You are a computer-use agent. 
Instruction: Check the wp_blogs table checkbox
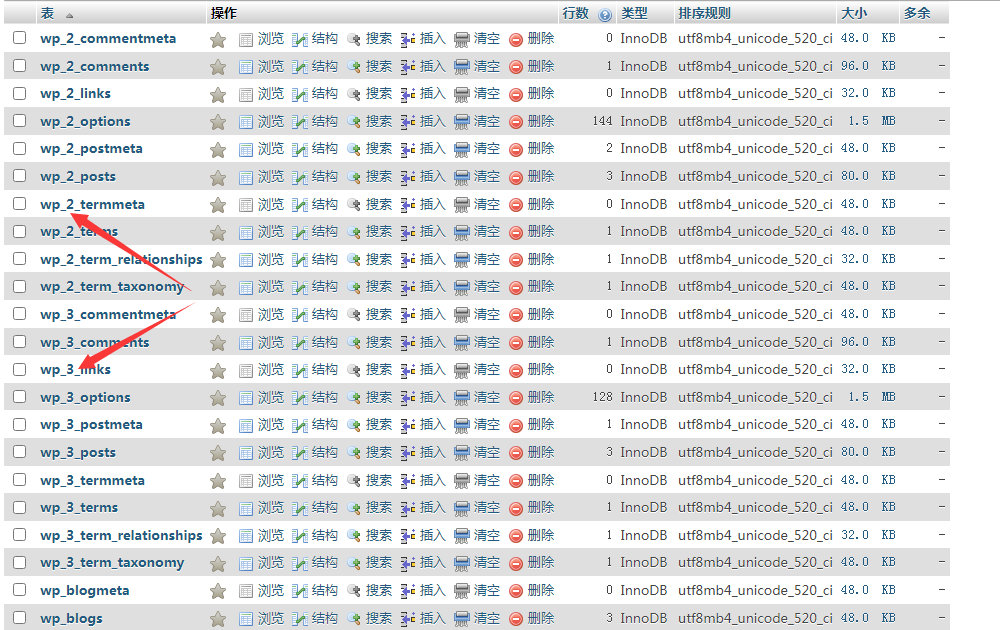coord(20,617)
